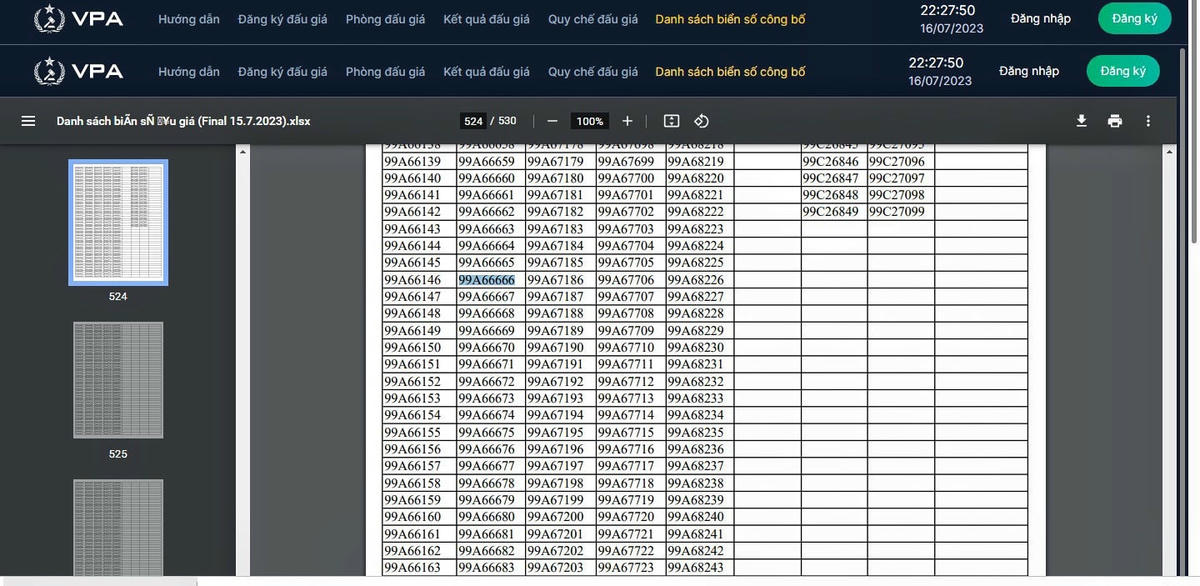Click the green Đăng ký button in lower header
Screen dimensions: 1200x586
1122,71
